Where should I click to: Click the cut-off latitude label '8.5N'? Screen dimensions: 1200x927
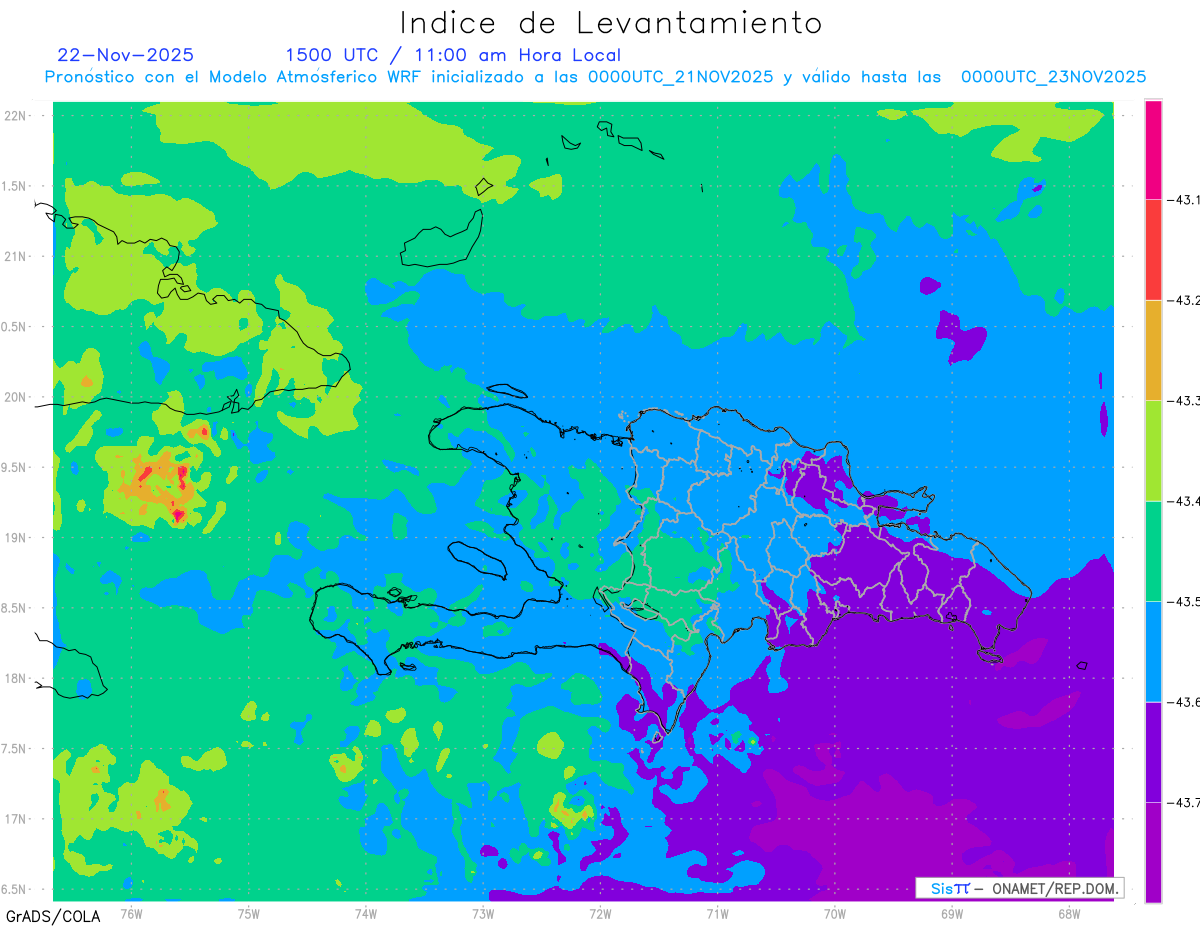15,608
